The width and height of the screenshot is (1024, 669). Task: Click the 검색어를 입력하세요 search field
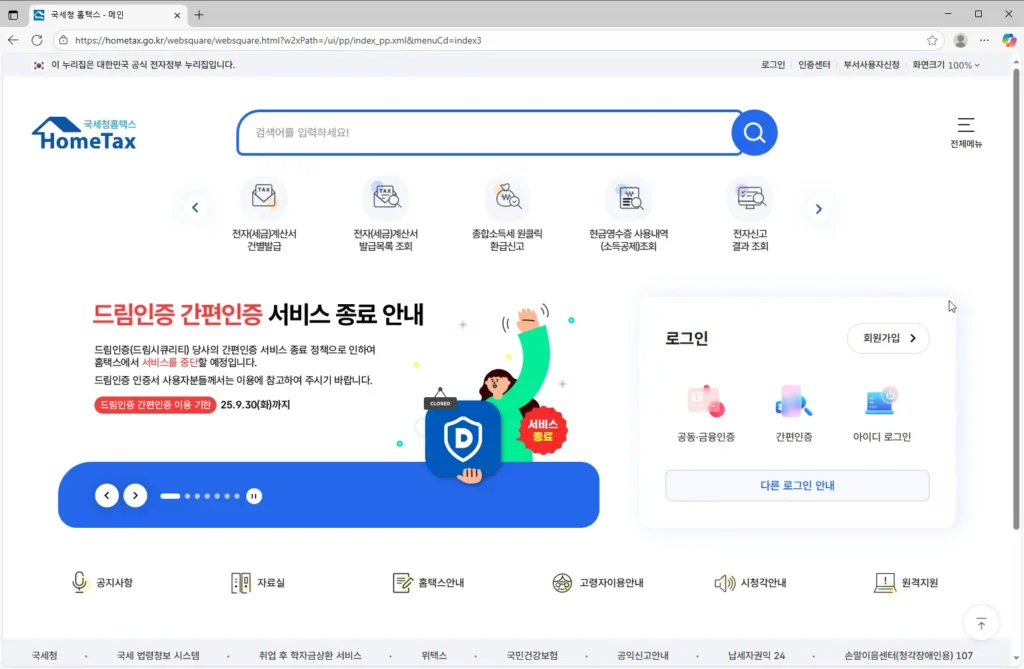click(x=488, y=133)
